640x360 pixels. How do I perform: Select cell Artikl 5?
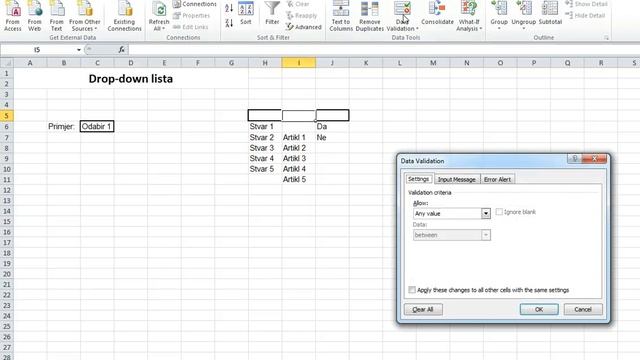coord(298,180)
